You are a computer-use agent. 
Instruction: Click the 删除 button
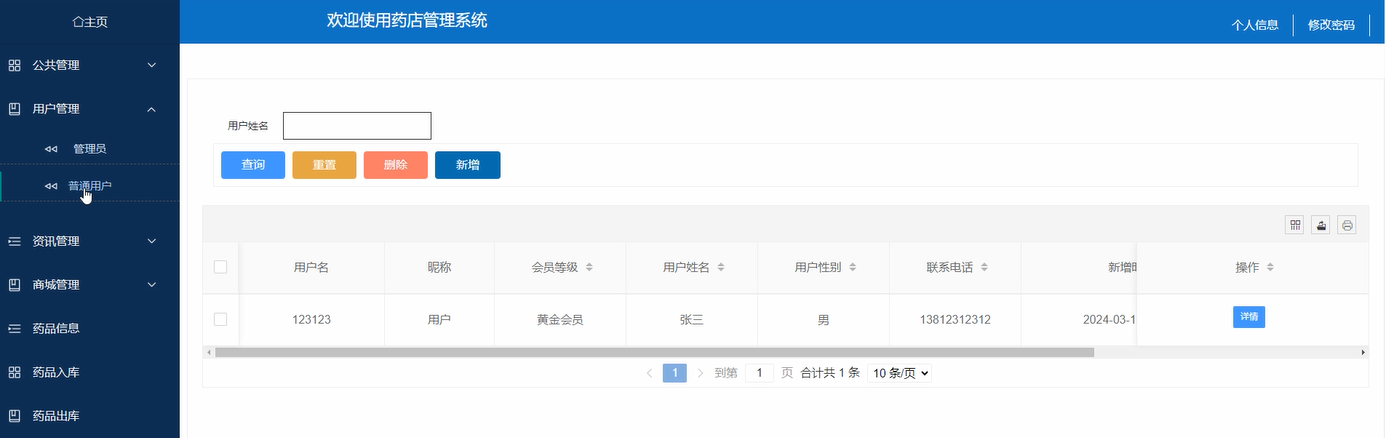396,165
